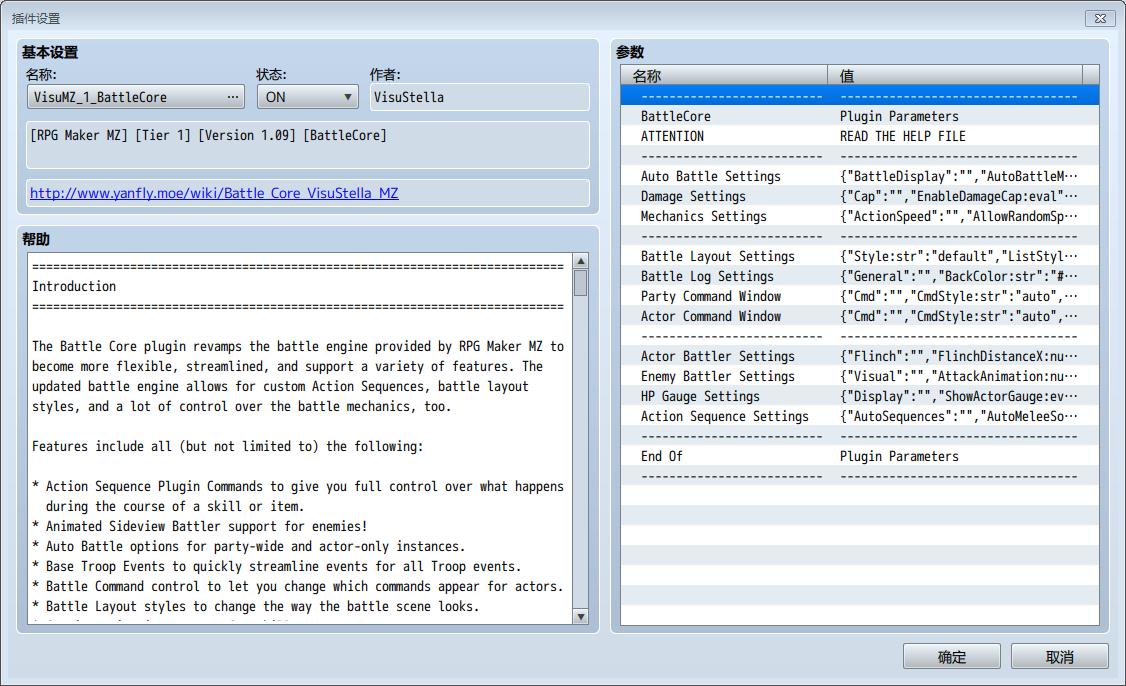Open the ON status dropdown
This screenshot has height=686, width=1126.
307,97
